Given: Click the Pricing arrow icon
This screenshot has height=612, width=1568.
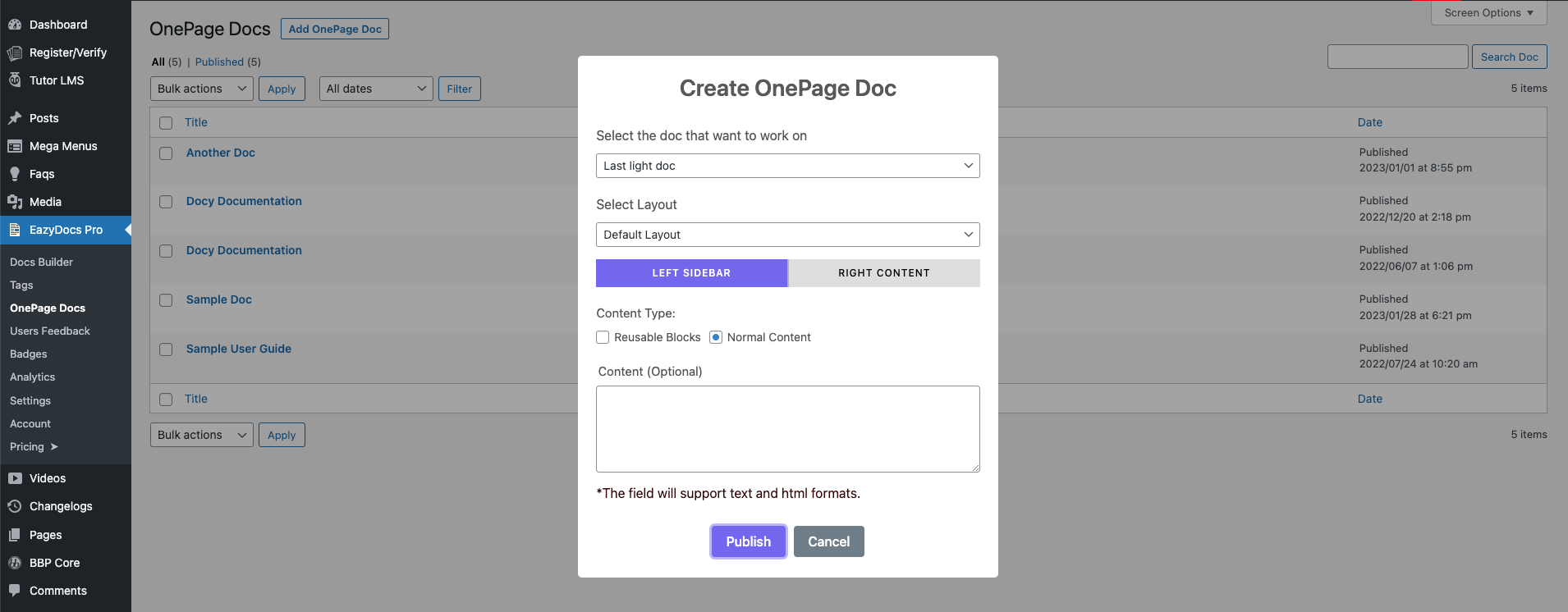Looking at the screenshot, I should 54,447.
